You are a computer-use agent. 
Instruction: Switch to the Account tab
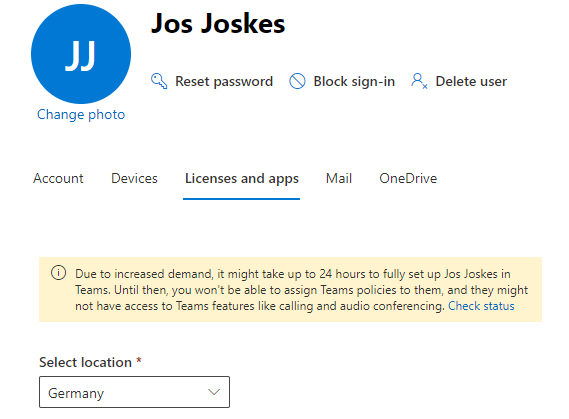(x=58, y=178)
